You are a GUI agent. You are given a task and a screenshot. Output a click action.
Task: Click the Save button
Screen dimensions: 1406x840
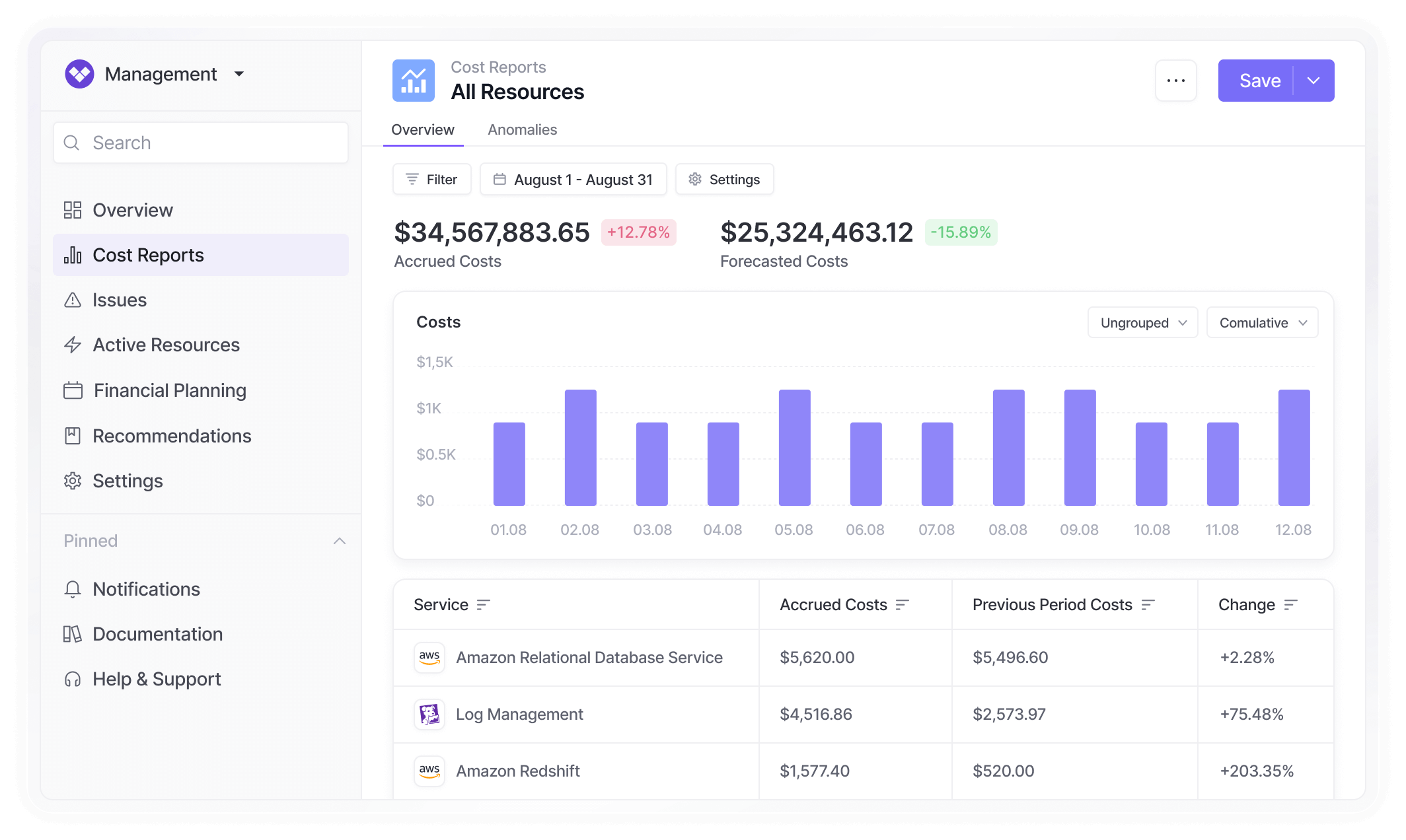coord(1259,81)
